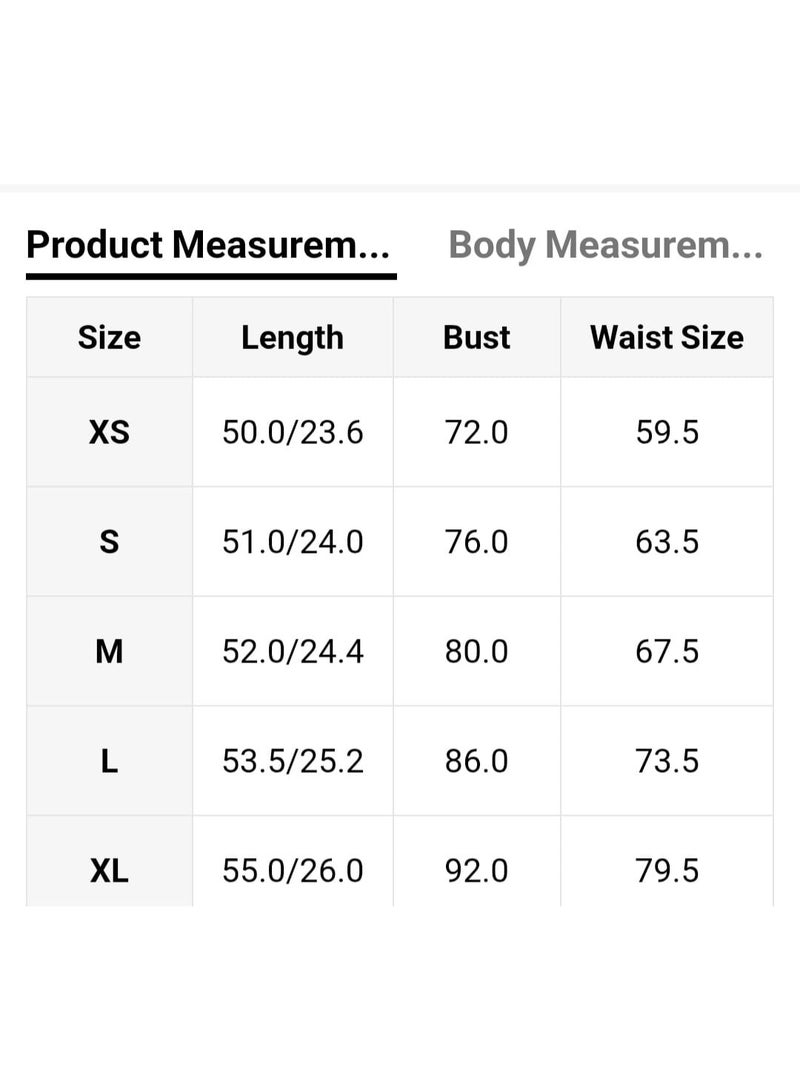Click the XS length value 50.0/23.6
The image size is (800, 1090).
tap(292, 432)
